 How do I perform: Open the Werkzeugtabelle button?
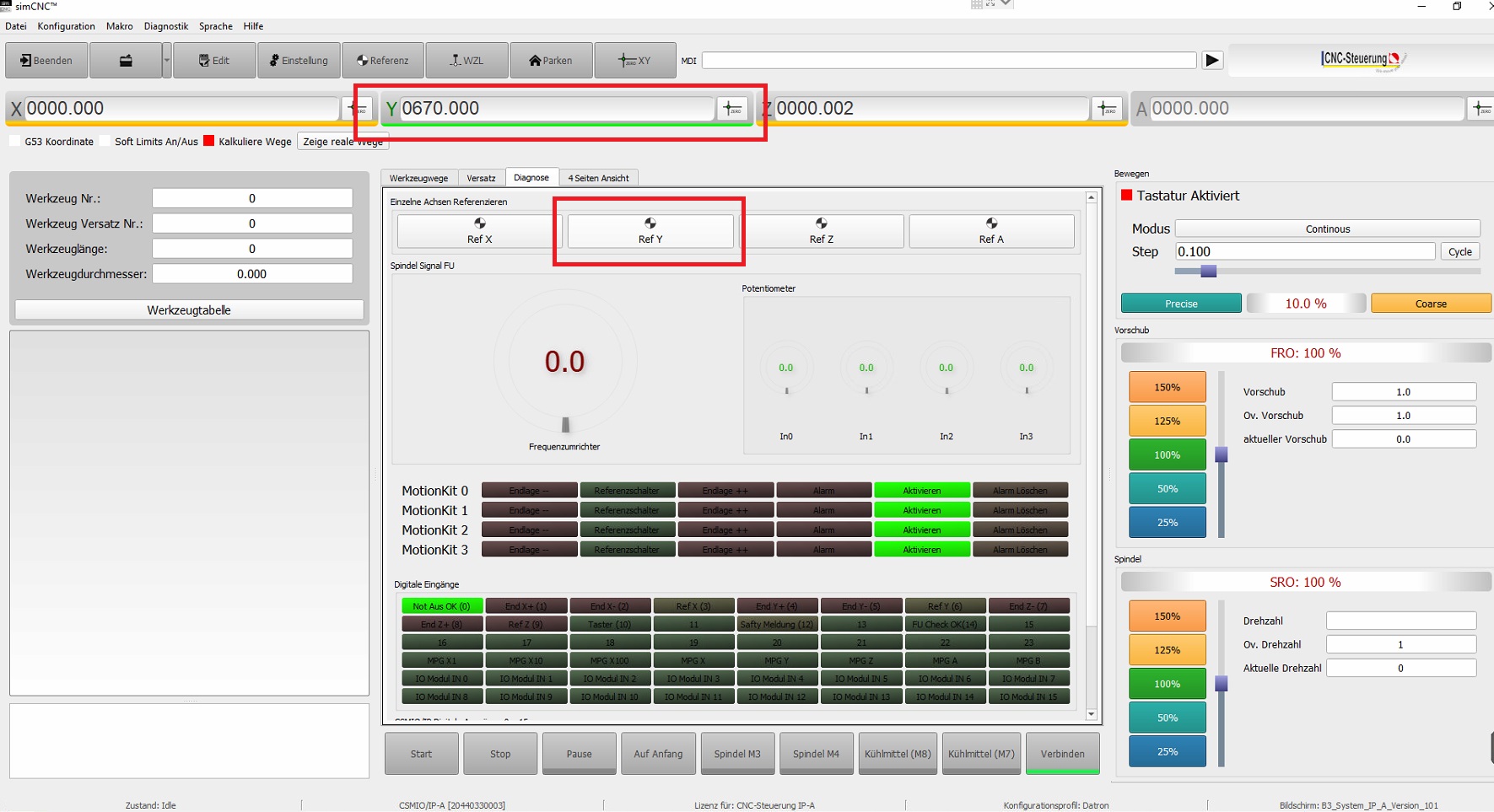[x=189, y=310]
